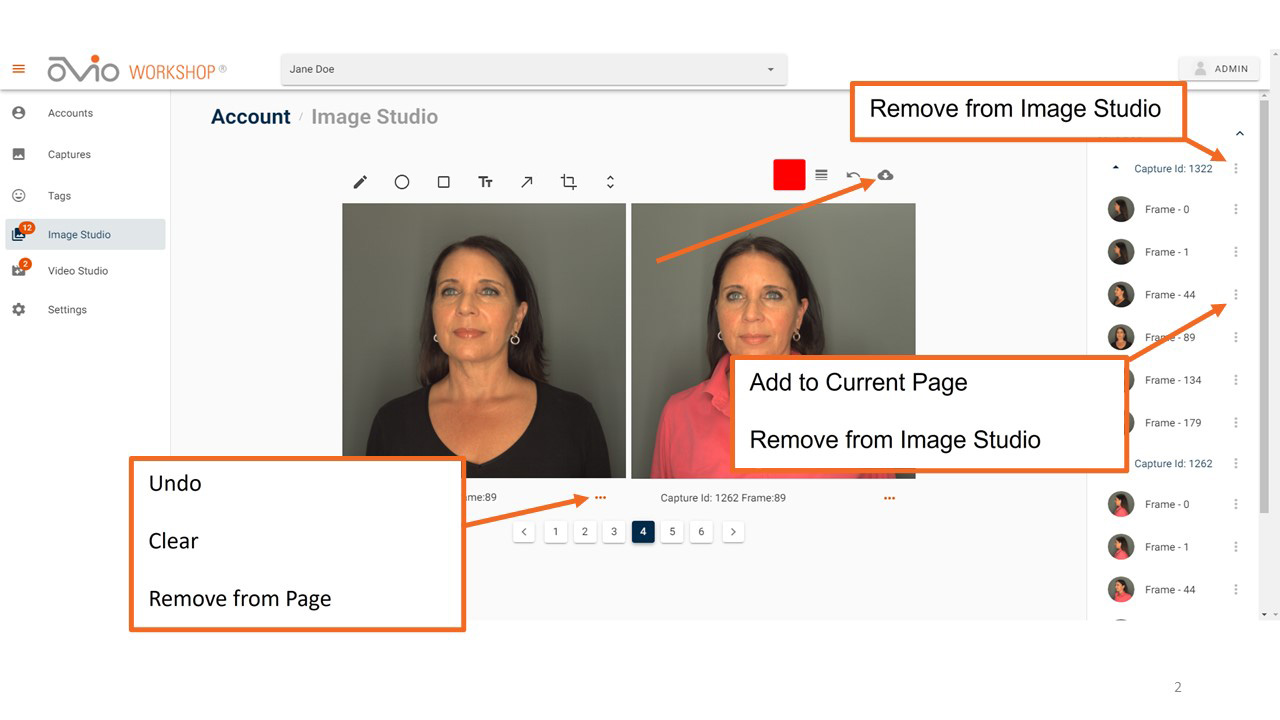Click the up-down height adjust icon

pos(610,182)
